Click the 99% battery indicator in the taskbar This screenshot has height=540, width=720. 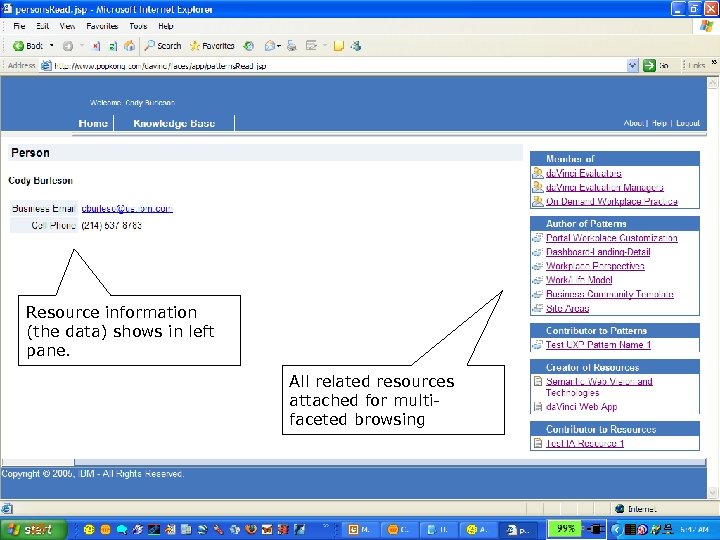point(566,529)
